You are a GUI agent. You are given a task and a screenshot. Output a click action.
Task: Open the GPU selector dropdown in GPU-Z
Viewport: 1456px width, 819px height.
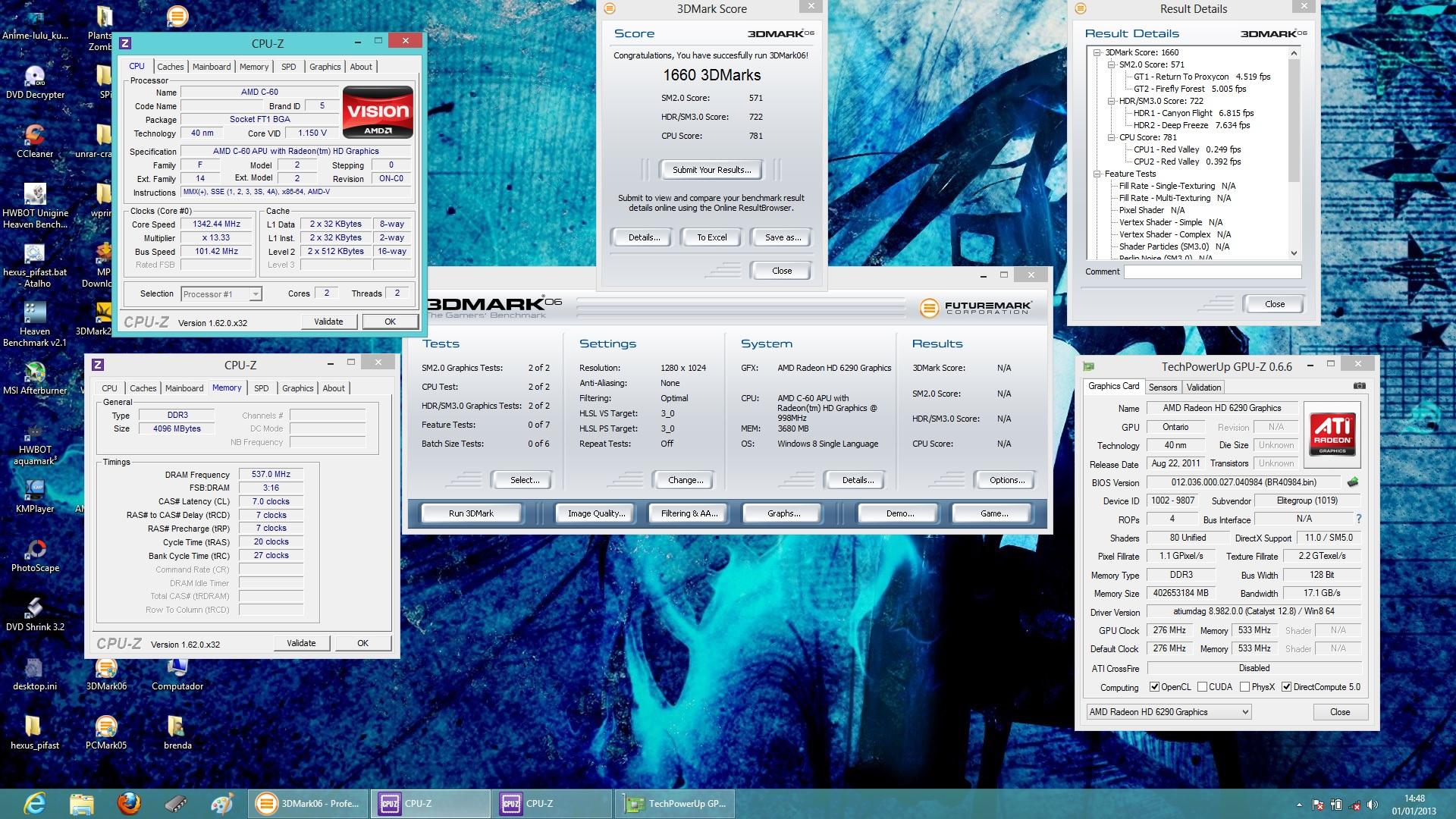1168,712
